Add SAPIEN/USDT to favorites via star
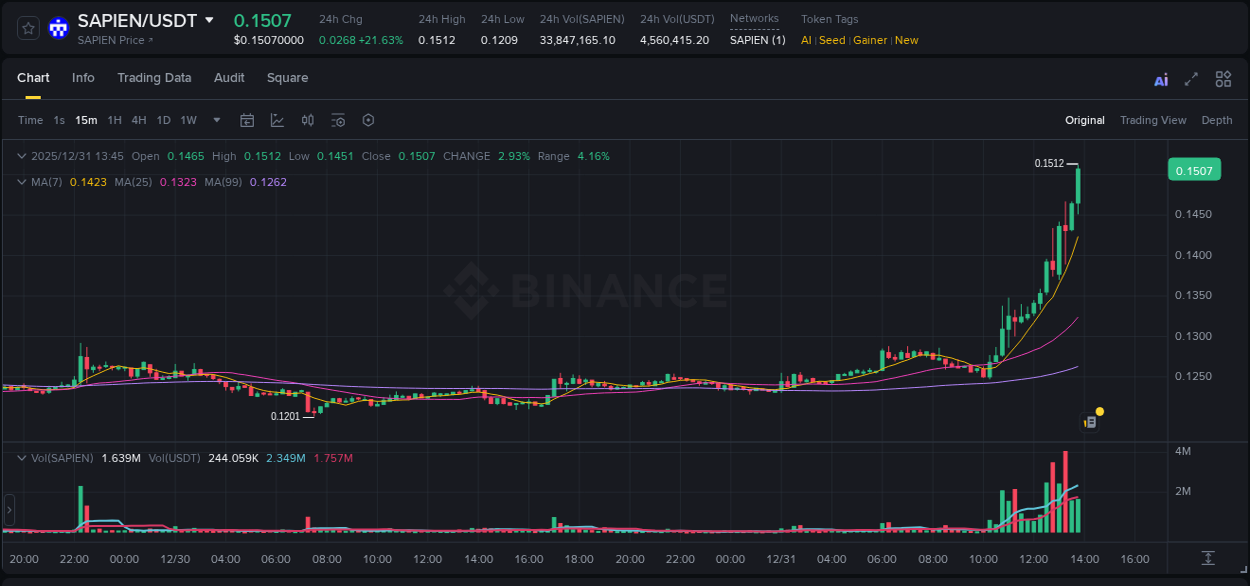 pos(27,27)
